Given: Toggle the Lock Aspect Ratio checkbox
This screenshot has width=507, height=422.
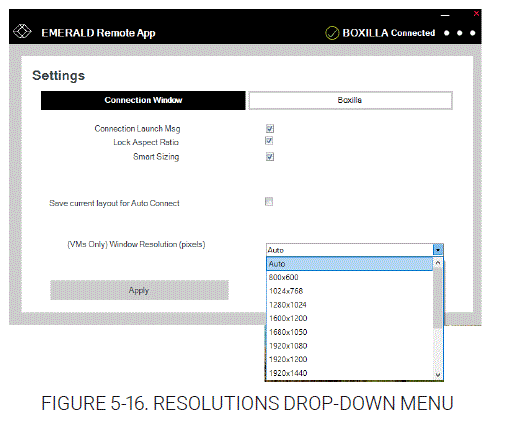Looking at the screenshot, I should tap(269, 141).
